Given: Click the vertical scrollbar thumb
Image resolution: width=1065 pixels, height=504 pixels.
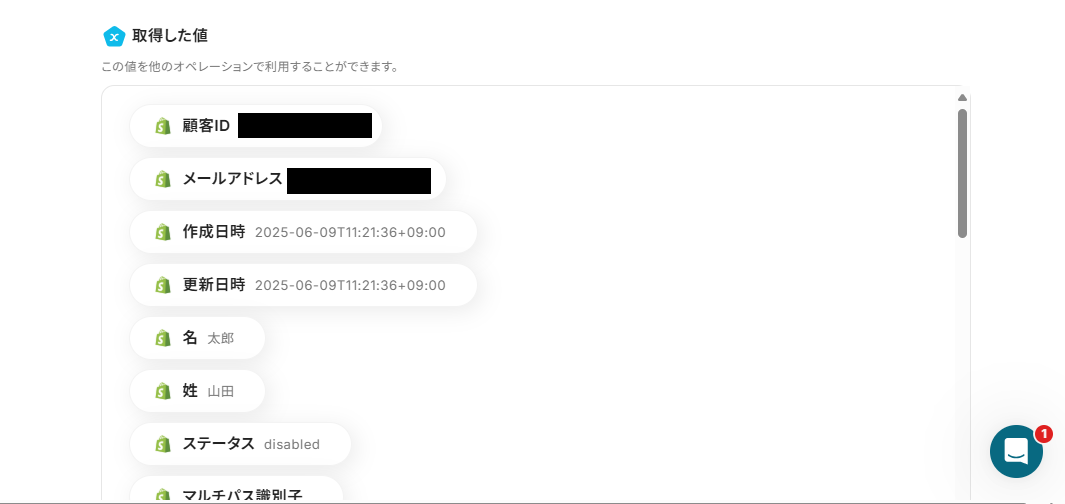Looking at the screenshot, I should (962, 173).
